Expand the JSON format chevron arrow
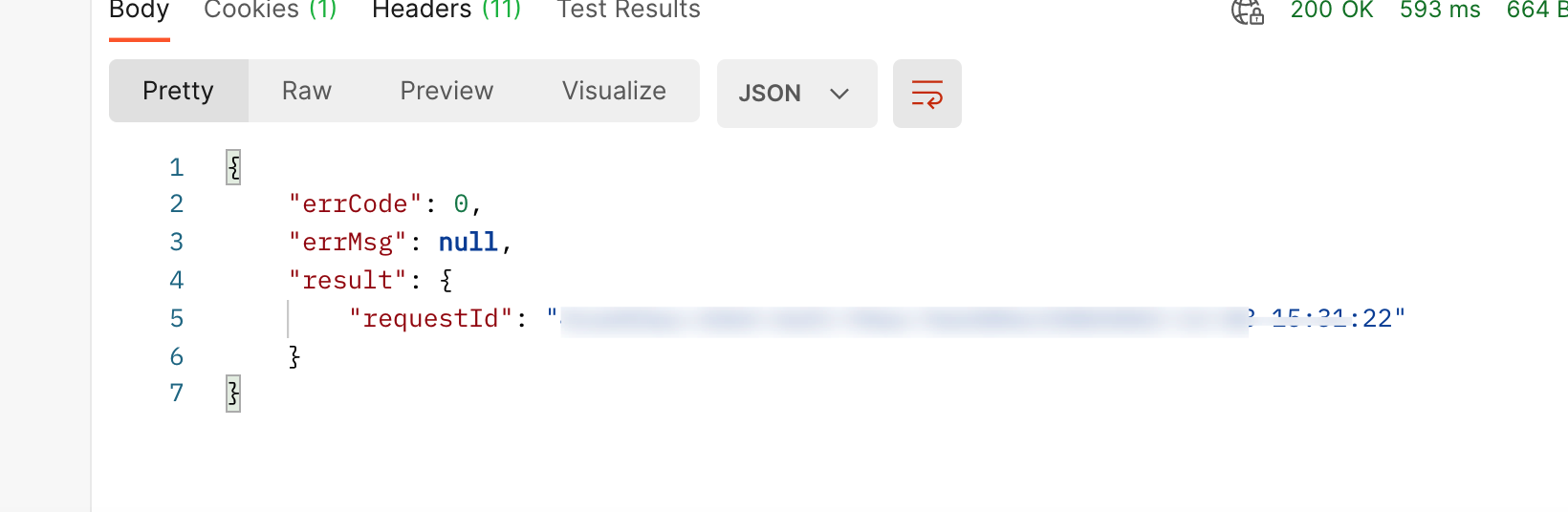 839,94
